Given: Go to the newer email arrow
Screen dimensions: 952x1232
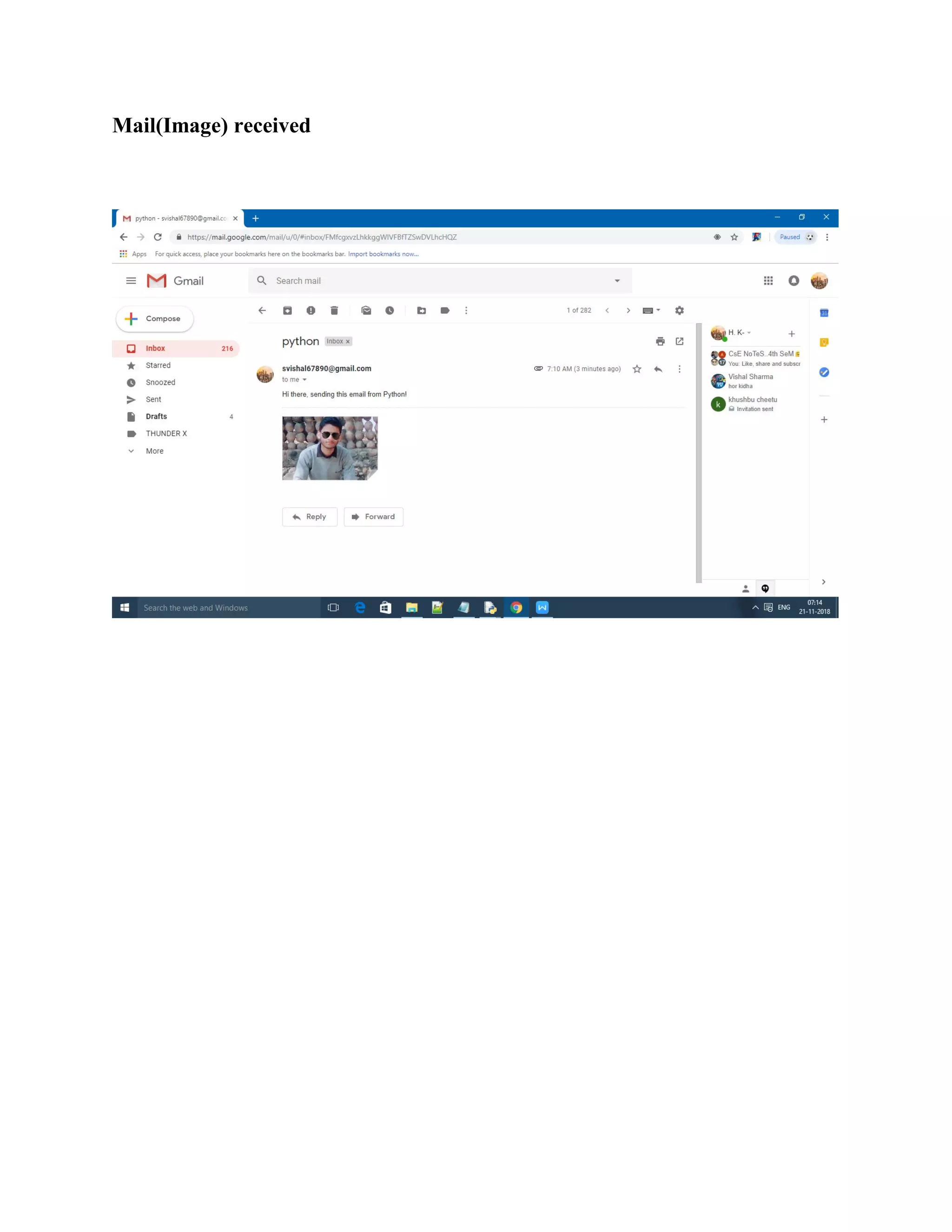Looking at the screenshot, I should click(607, 310).
